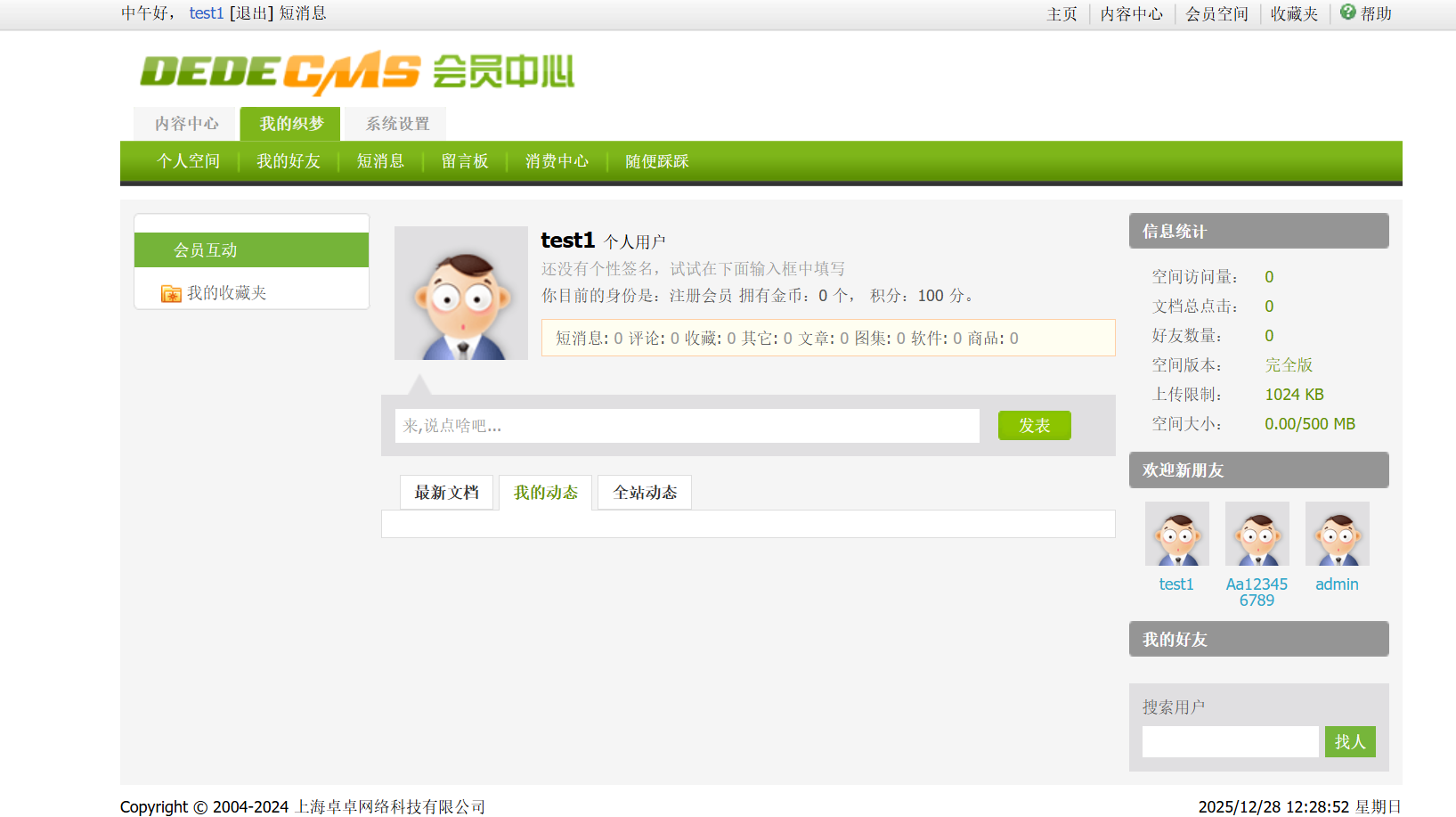The width and height of the screenshot is (1456, 817).
Task: Click the help question mark icon
Action: click(x=1347, y=12)
